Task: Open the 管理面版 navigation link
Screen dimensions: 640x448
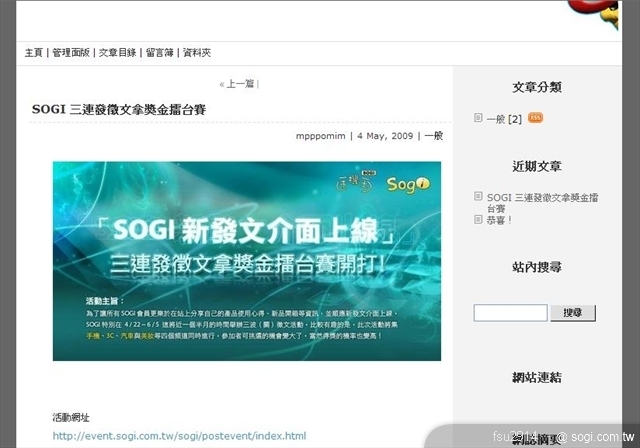Action: 71,53
